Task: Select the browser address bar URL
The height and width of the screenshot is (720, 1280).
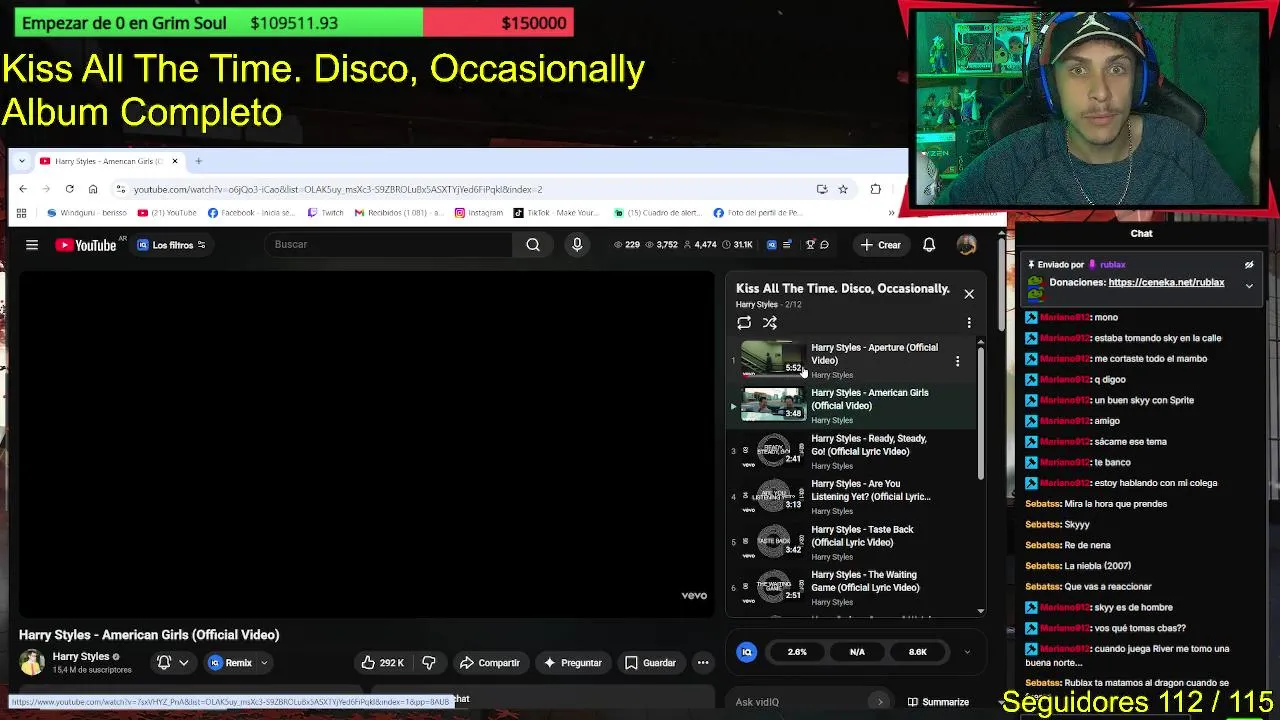Action: pos(338,189)
